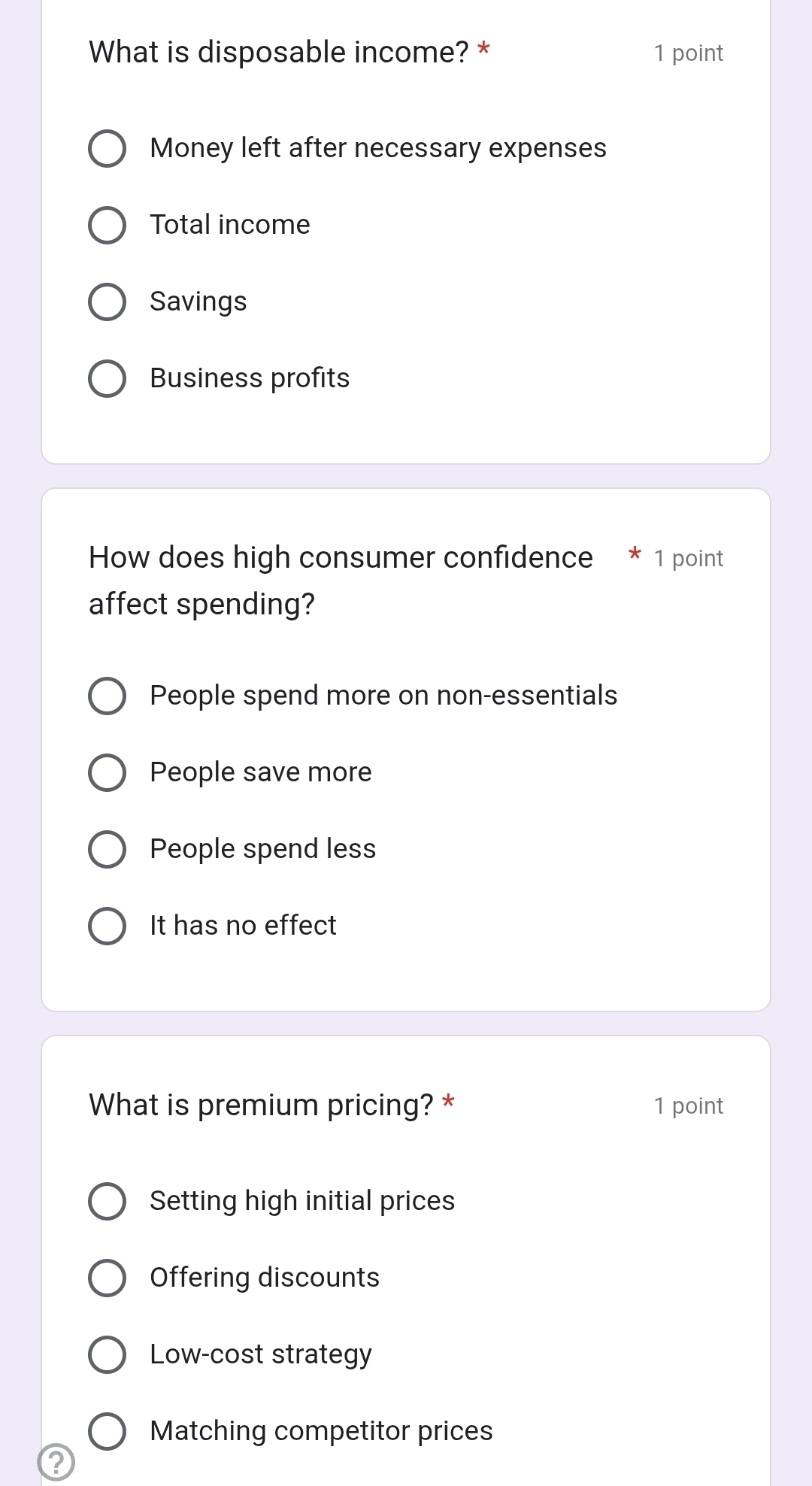This screenshot has height=1486, width=812.
Task: Click '1 point' label on premium pricing question
Action: [x=688, y=1106]
